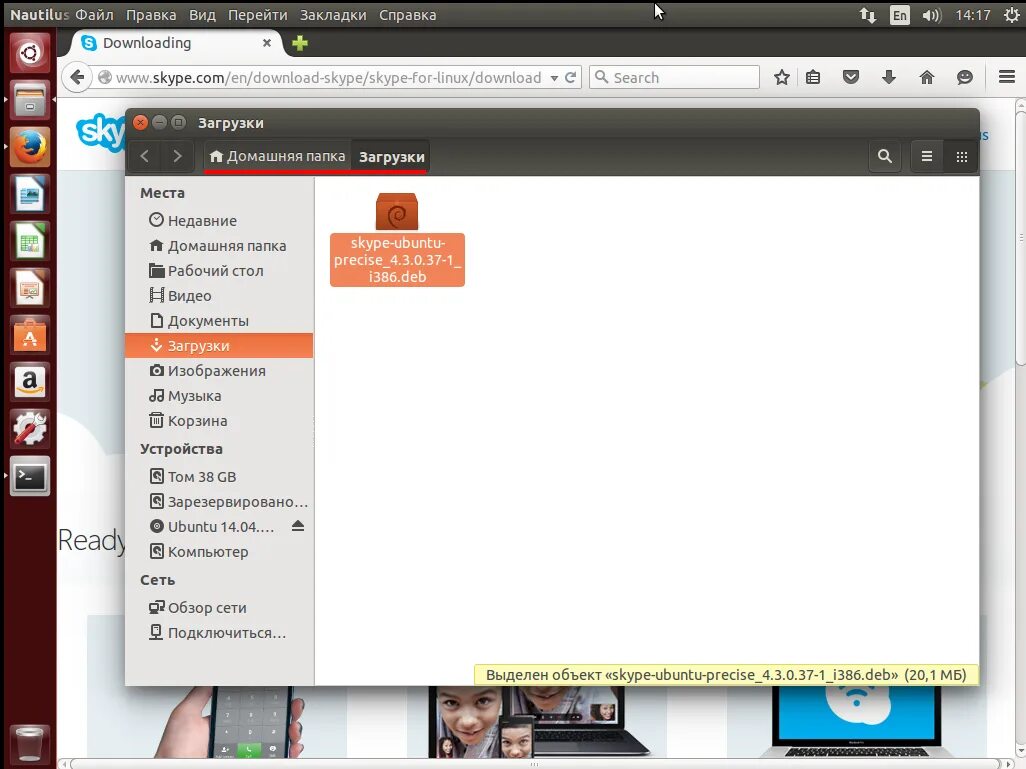Open the Вид menu

point(202,15)
